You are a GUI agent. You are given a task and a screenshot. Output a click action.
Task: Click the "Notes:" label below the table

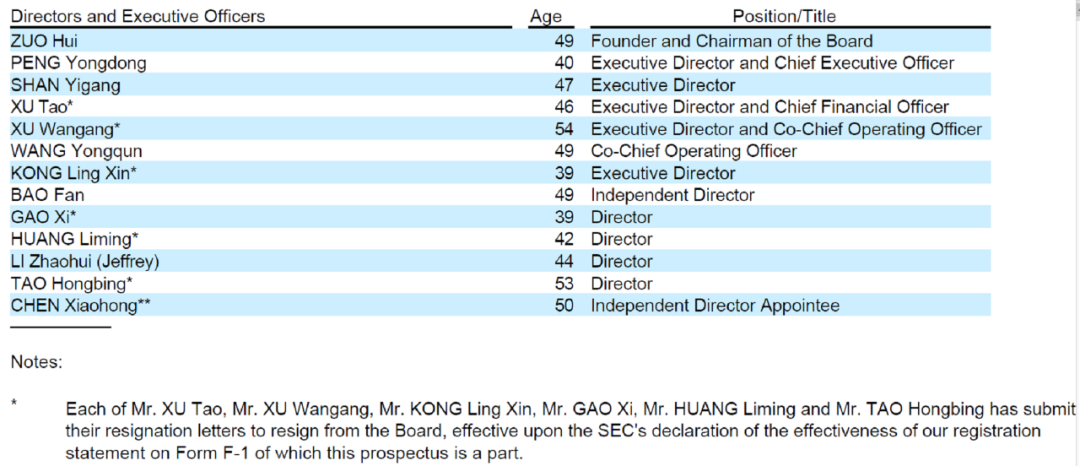pyautogui.click(x=36, y=361)
